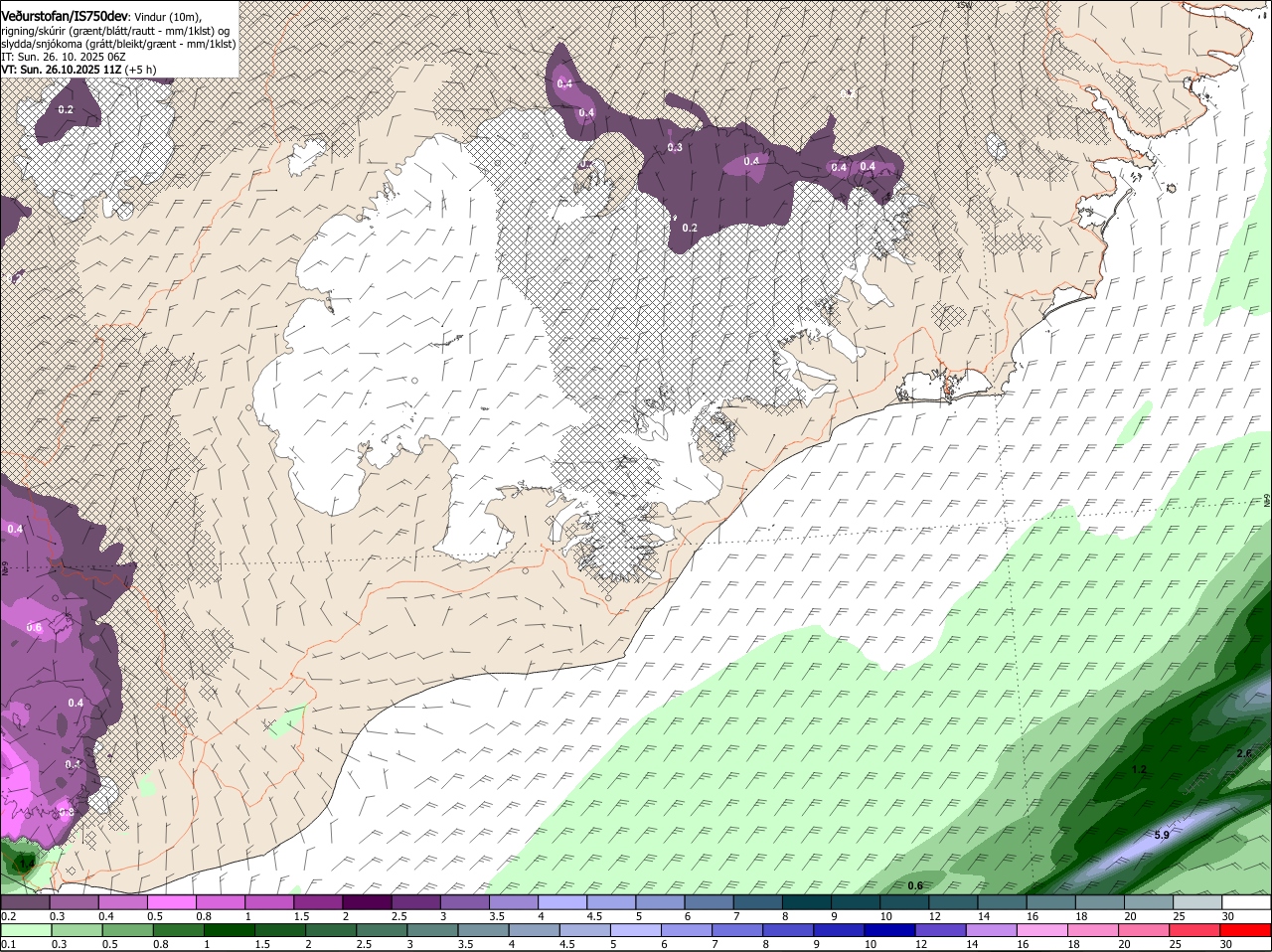Click the 5.9 precipitation value on the map

pos(1162,835)
